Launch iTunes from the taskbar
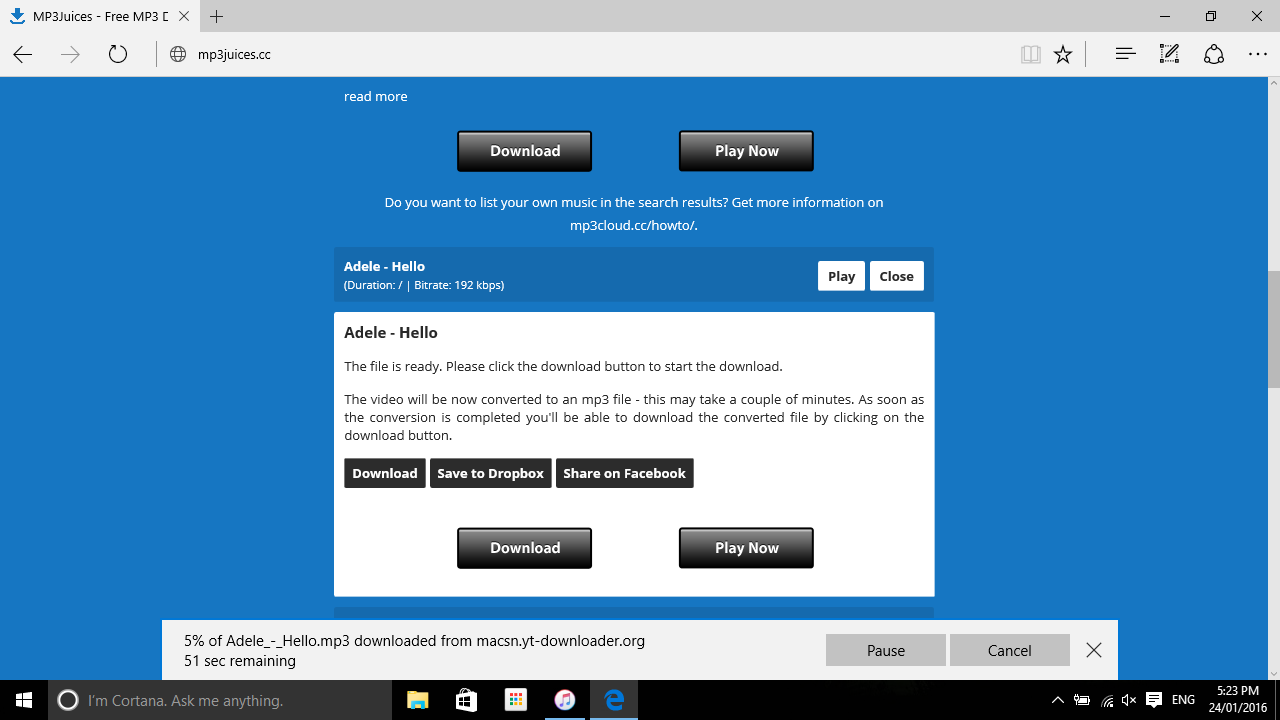The width and height of the screenshot is (1280, 720). point(565,700)
